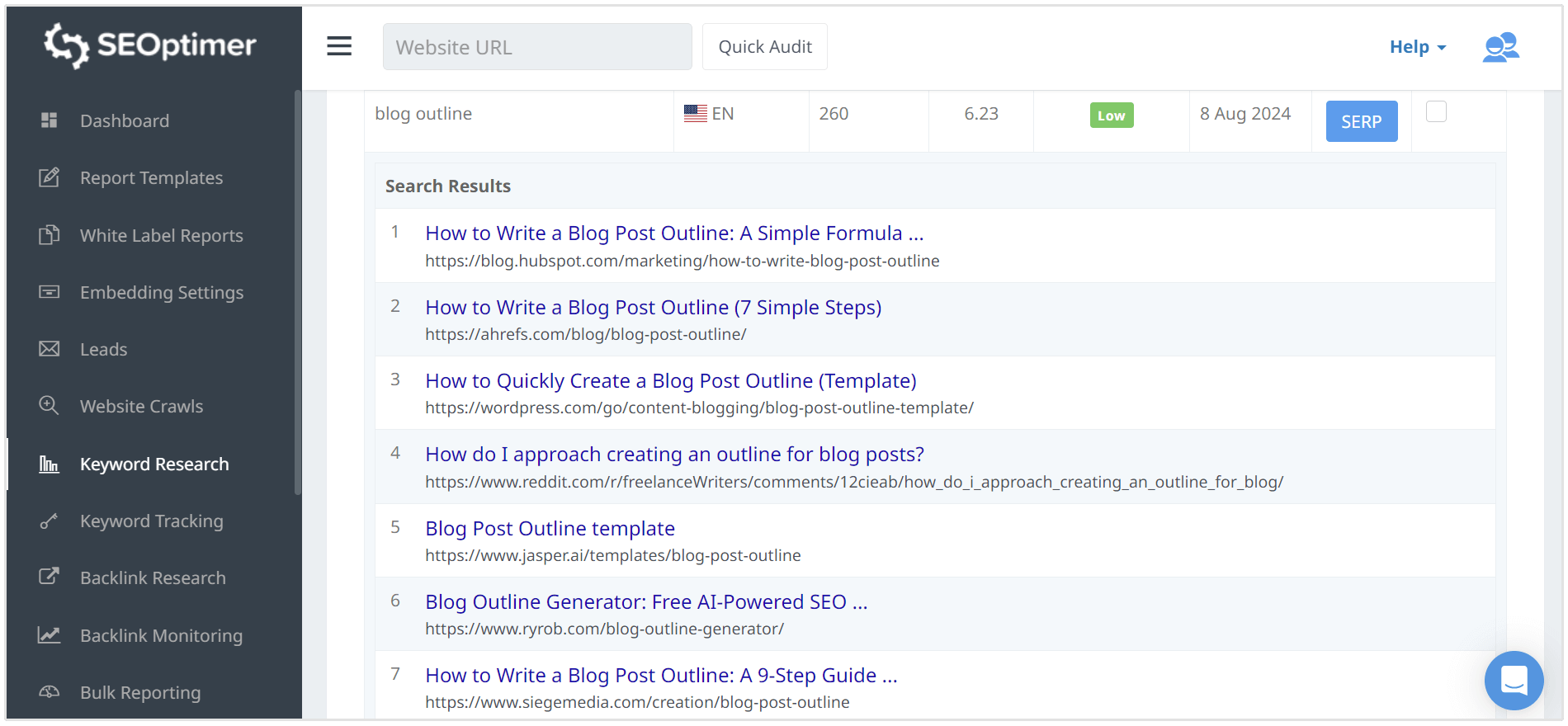
Task: Open Embedding Settings page
Action: [x=161, y=293]
